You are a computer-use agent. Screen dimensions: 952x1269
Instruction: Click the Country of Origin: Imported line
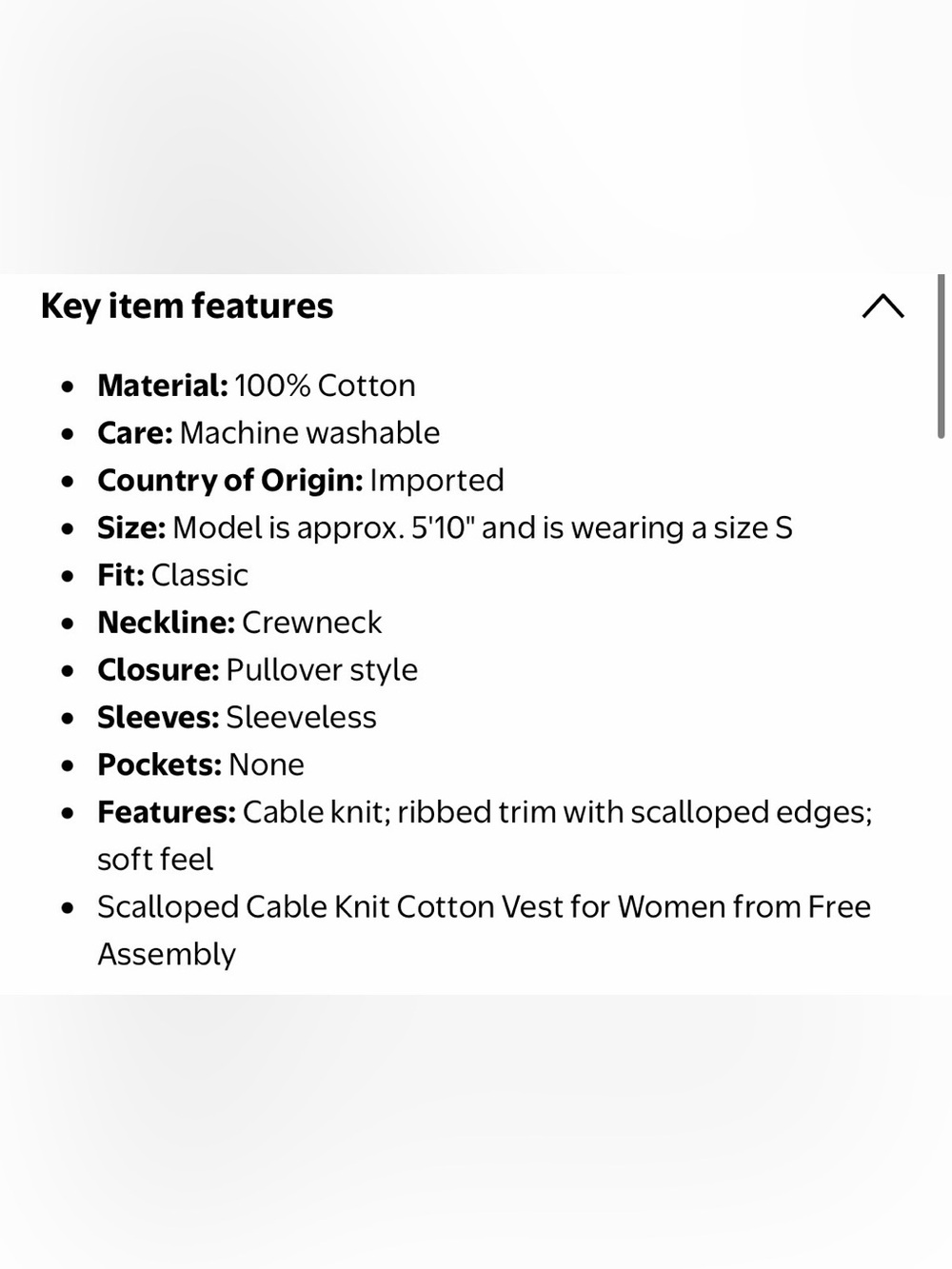(x=301, y=481)
